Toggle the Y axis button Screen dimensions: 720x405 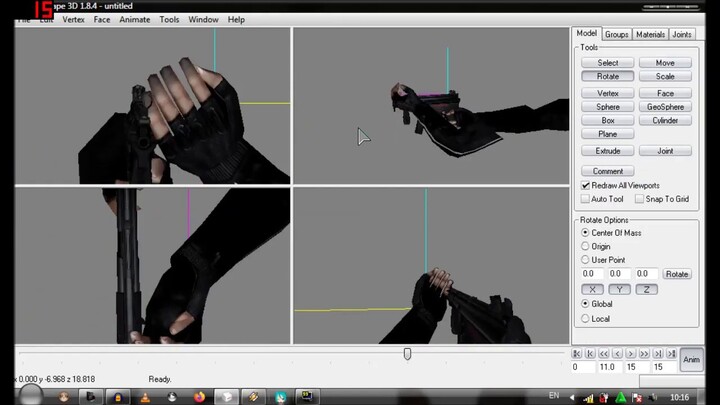(x=619, y=289)
